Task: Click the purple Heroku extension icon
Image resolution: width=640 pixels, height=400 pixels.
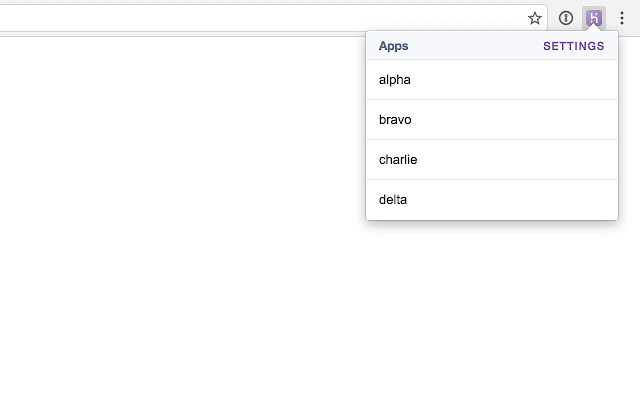Action: 594,18
